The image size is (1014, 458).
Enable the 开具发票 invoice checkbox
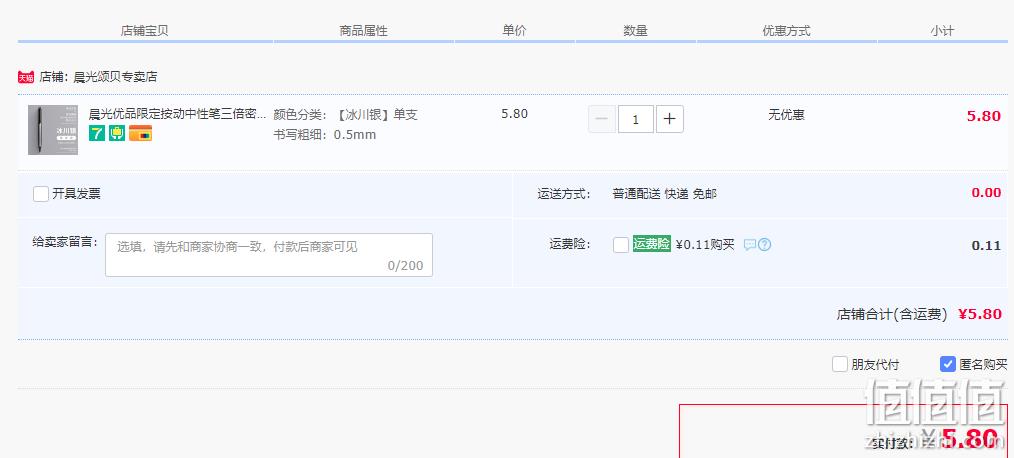[x=41, y=194]
